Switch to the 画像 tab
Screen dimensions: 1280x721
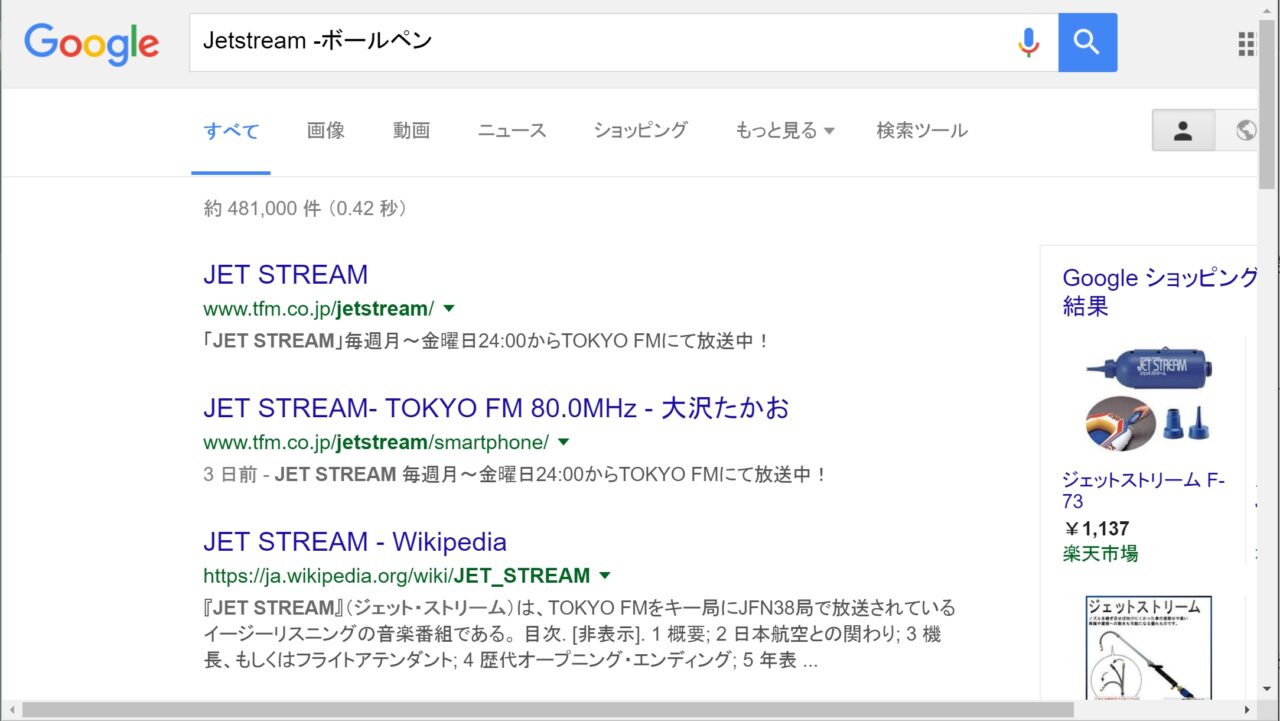point(326,131)
